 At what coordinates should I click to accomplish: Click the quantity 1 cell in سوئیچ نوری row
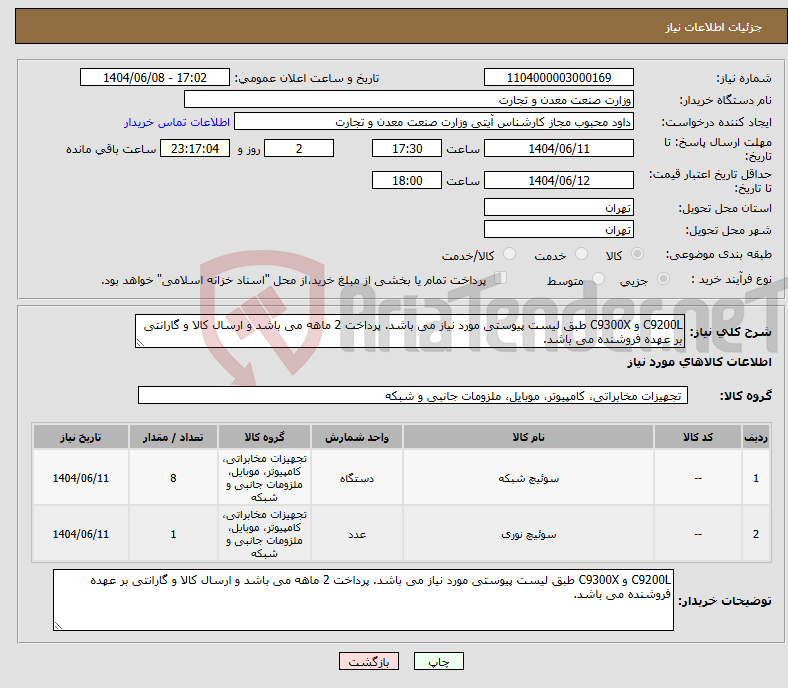click(173, 533)
